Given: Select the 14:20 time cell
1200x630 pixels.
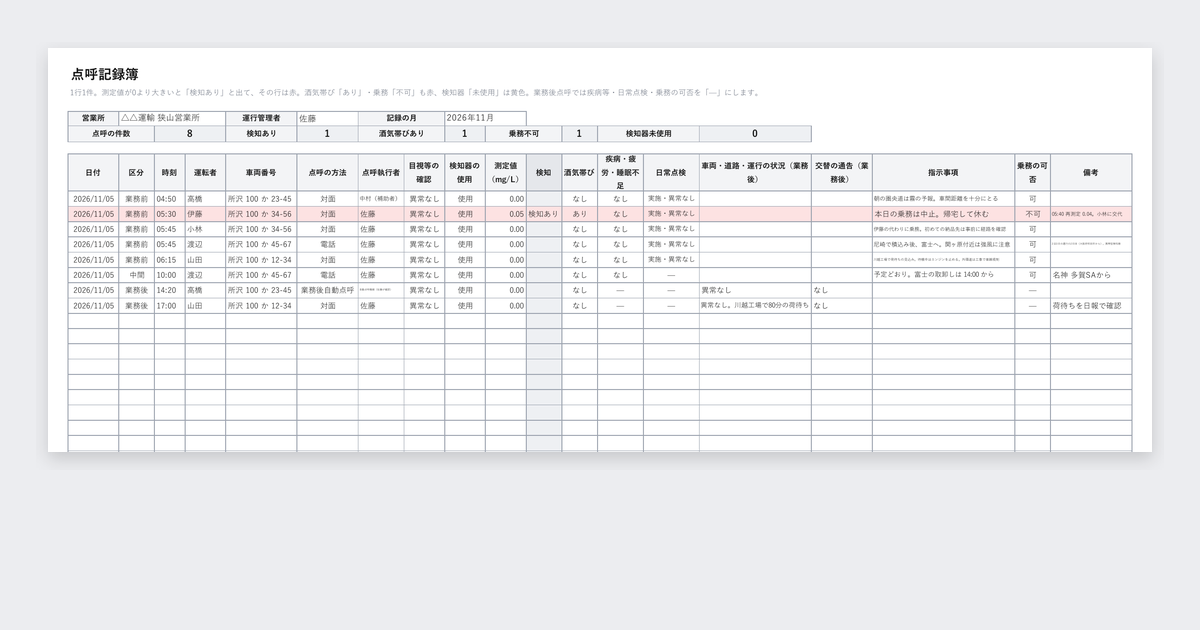Looking at the screenshot, I should coord(170,290).
